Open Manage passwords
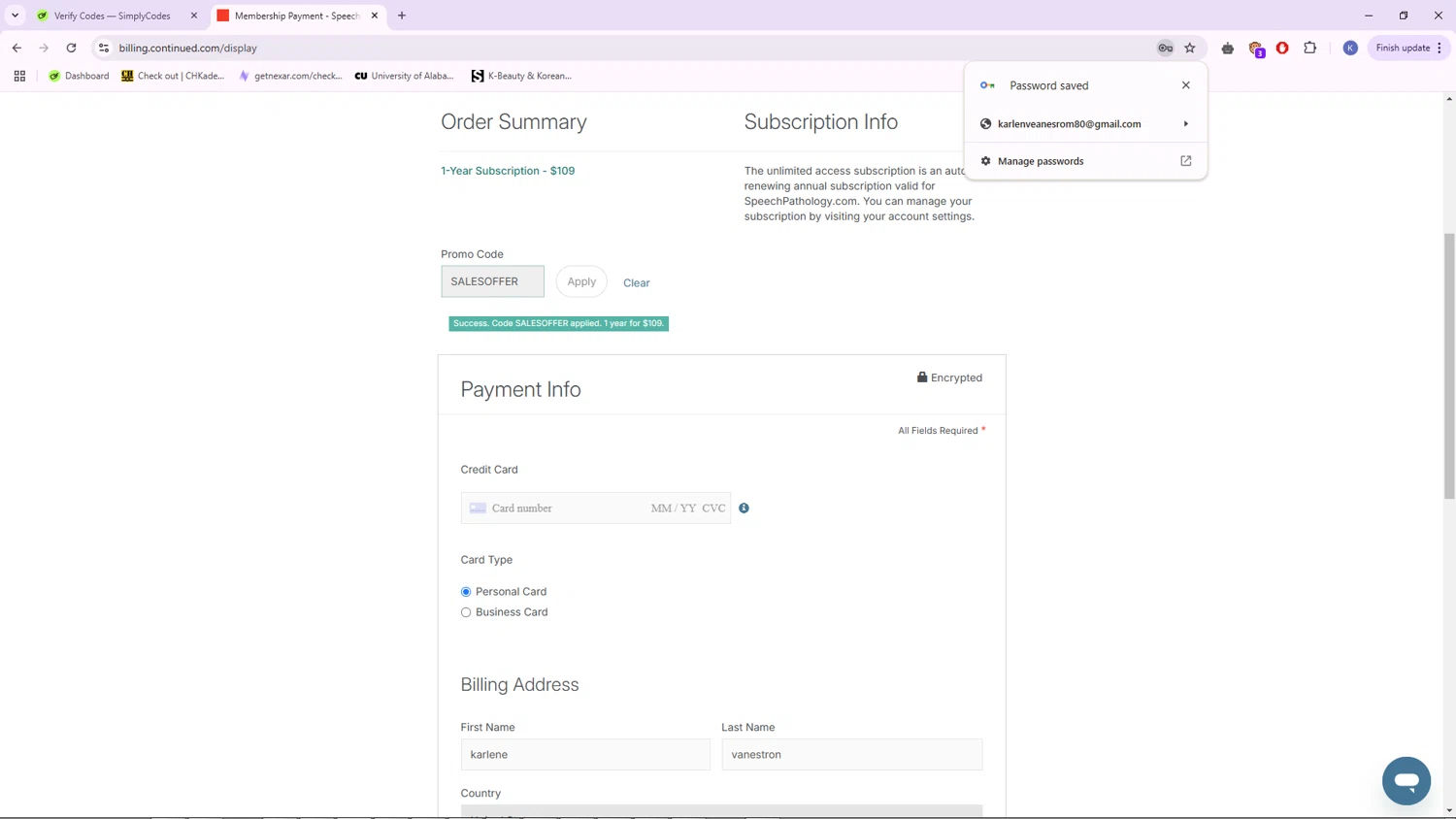Viewport: 1456px width, 819px height. tap(1085, 161)
